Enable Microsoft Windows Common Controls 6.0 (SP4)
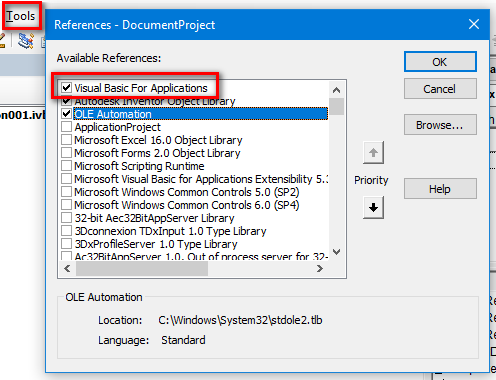 [66, 205]
